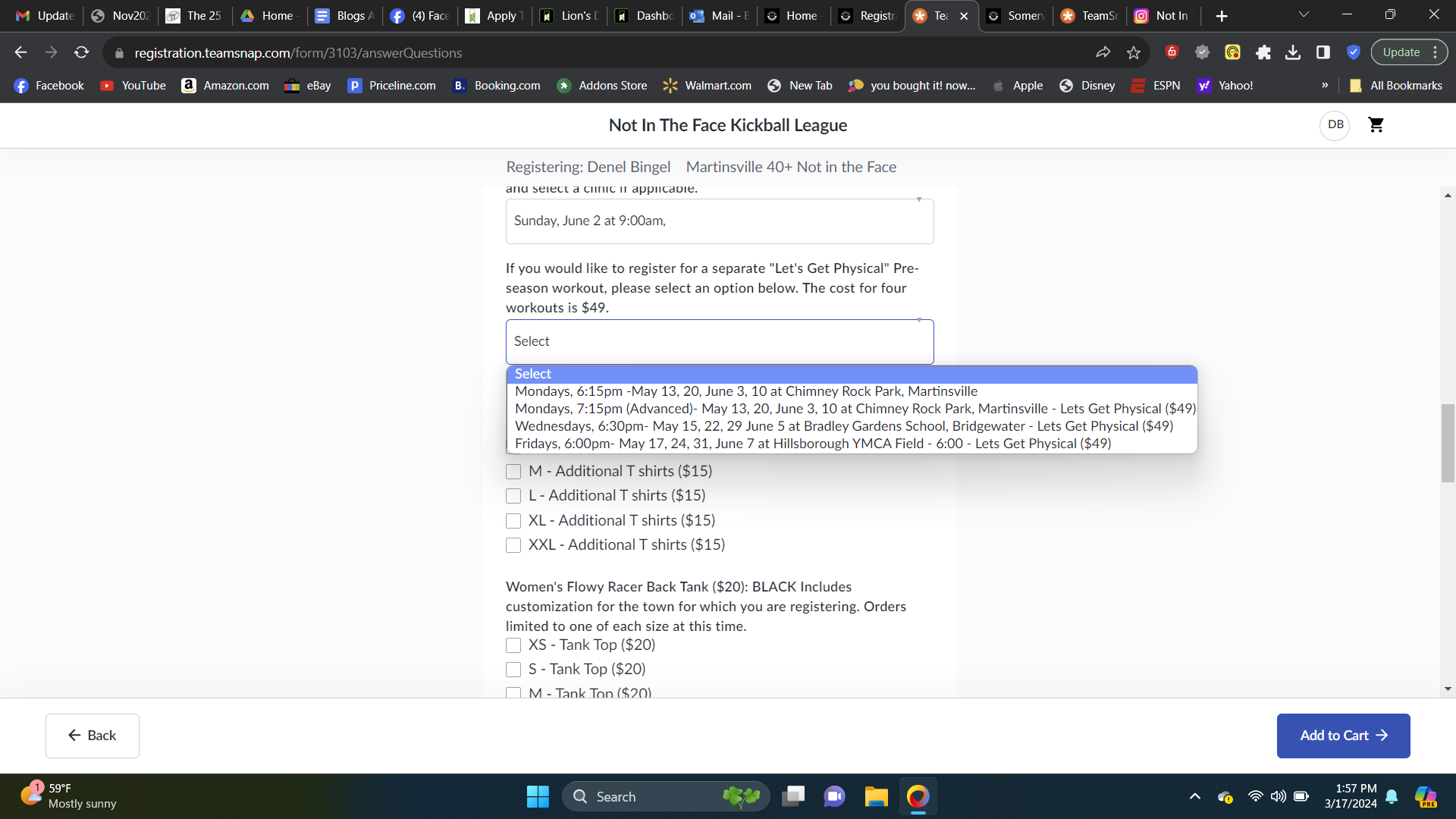
Task: Open the Amazon.com bookmark
Action: 225,86
